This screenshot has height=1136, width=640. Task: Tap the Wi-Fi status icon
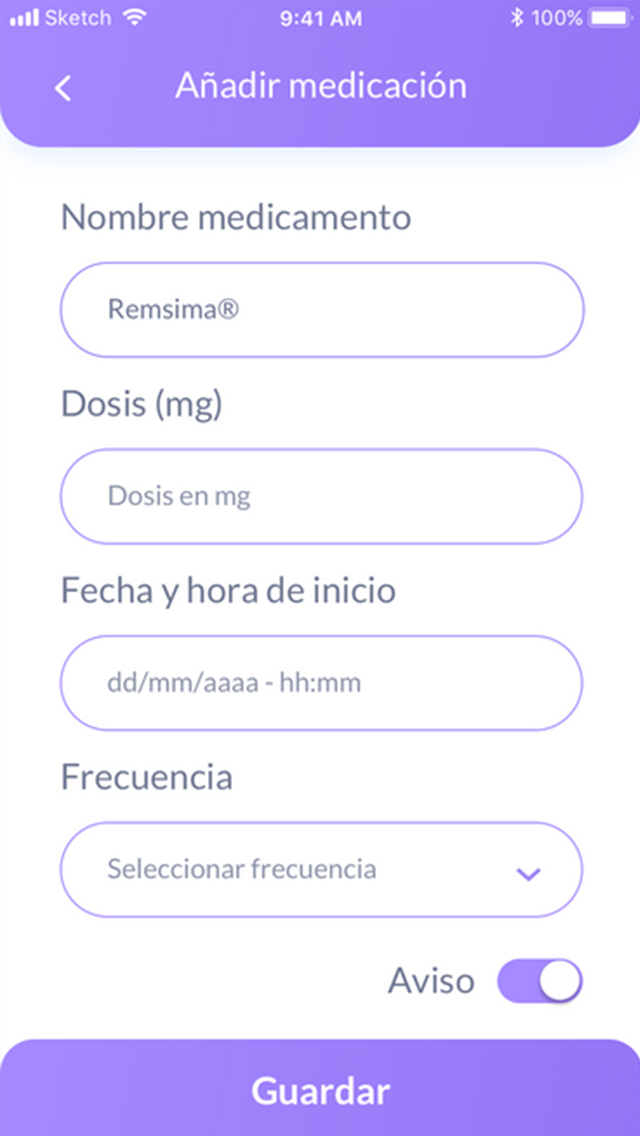pos(133,18)
